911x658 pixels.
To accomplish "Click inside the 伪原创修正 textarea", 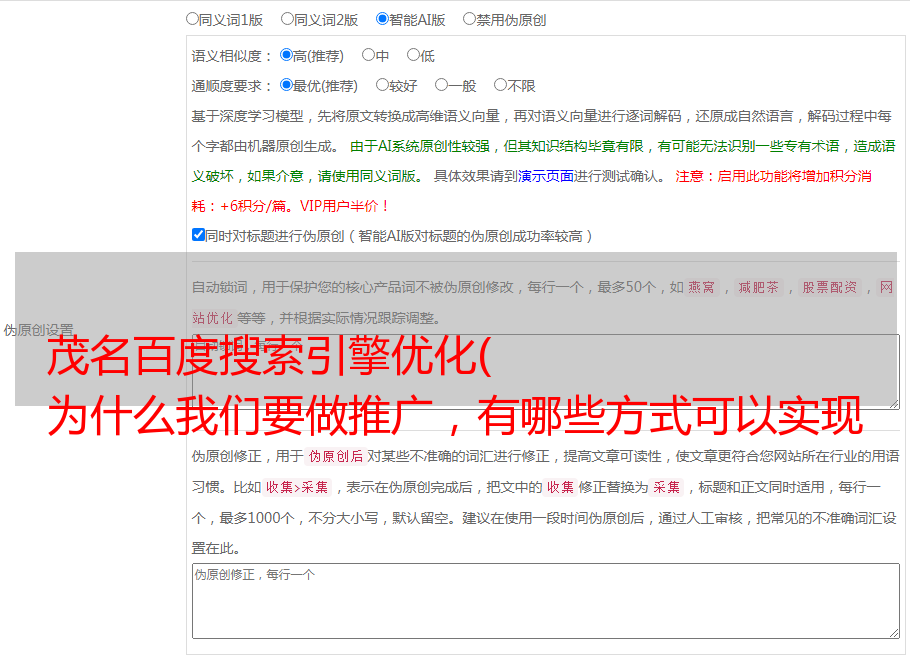I will [x=546, y=601].
